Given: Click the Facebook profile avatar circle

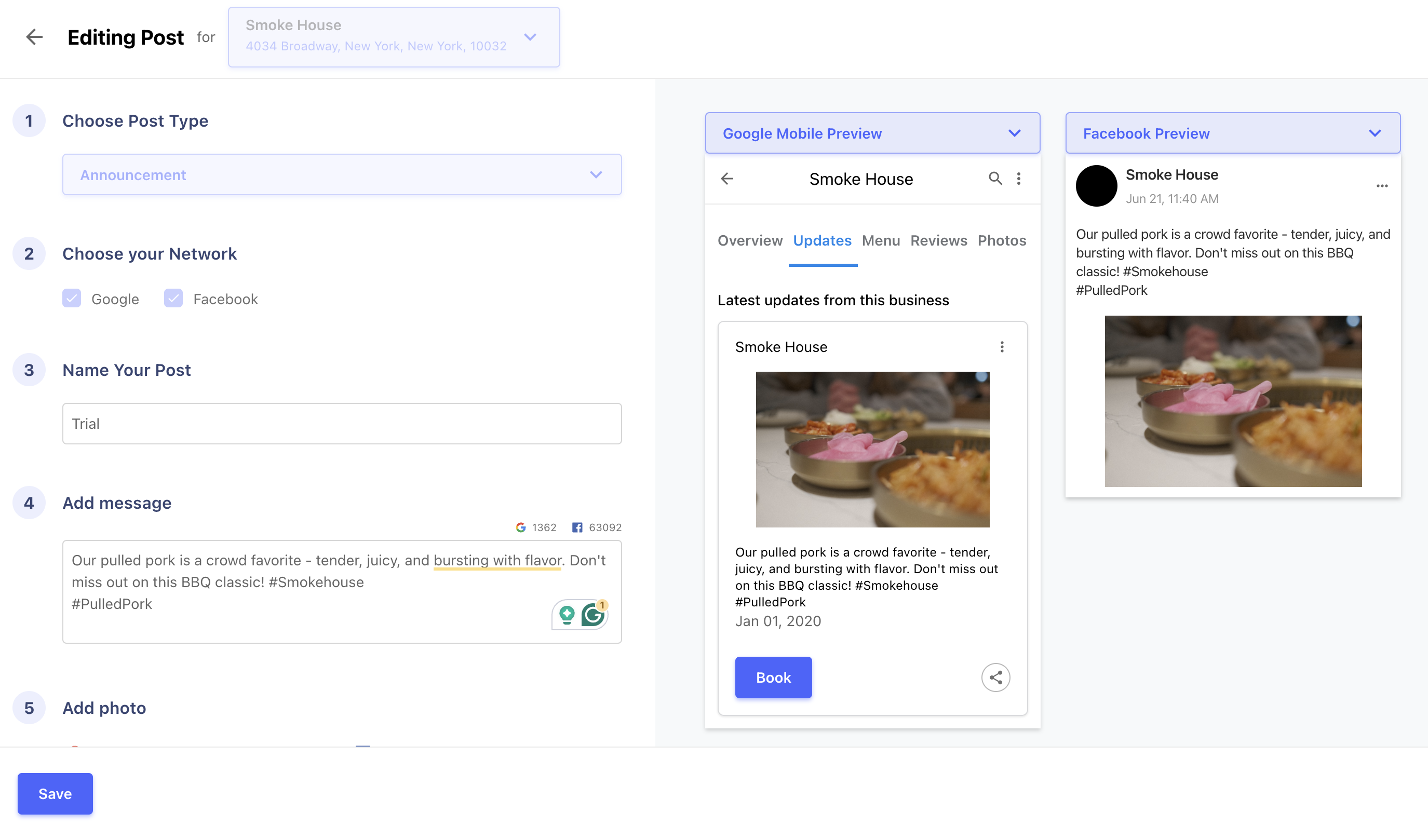Looking at the screenshot, I should 1097,186.
